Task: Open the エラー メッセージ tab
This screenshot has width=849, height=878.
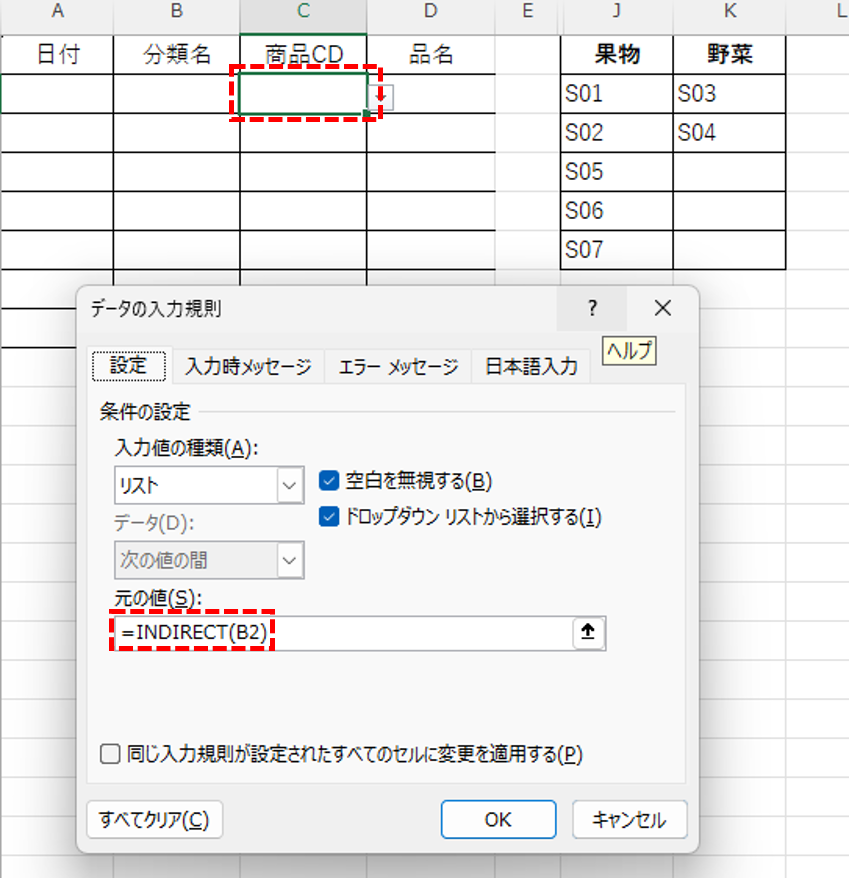Action: point(398,367)
